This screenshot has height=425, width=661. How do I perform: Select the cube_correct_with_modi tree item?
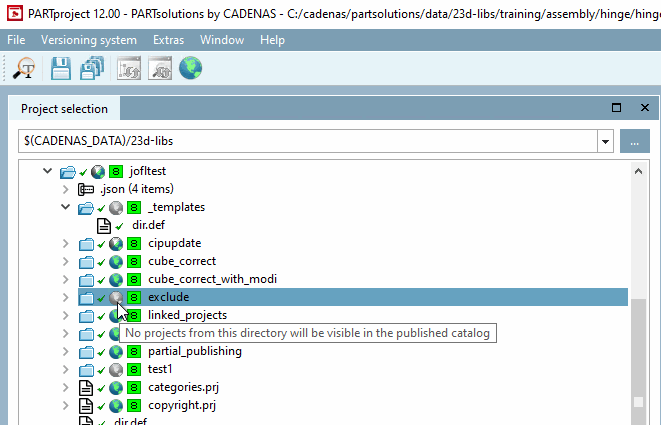pyautogui.click(x=212, y=280)
